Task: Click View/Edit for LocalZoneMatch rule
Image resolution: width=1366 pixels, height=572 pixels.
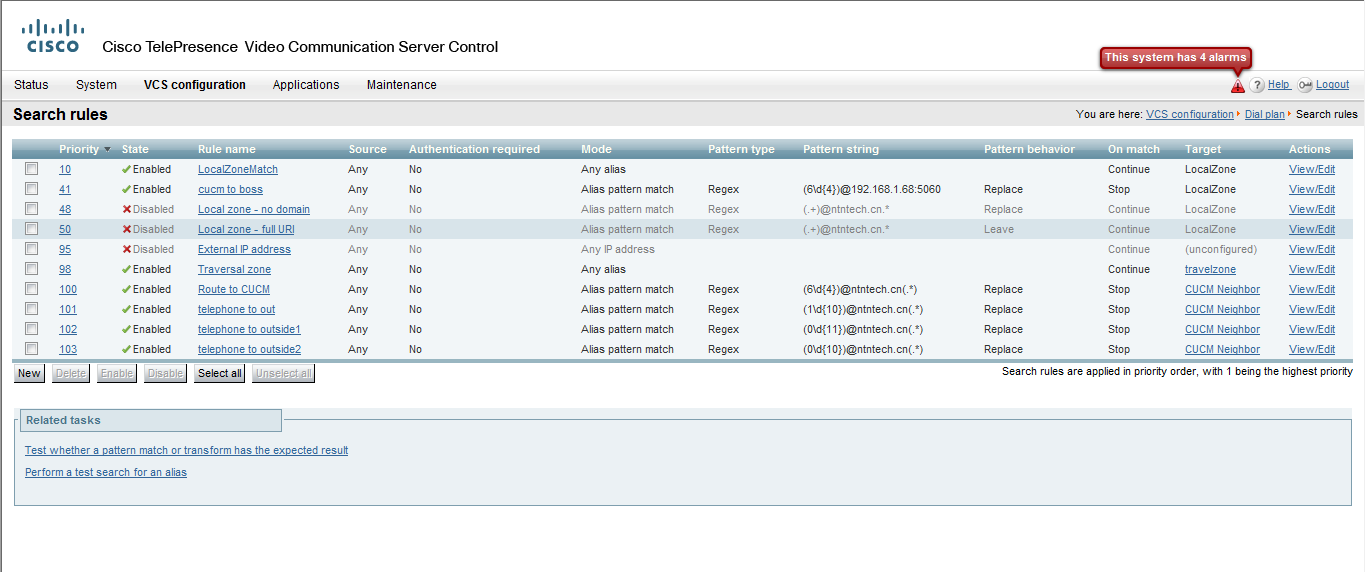Action: click(1312, 169)
